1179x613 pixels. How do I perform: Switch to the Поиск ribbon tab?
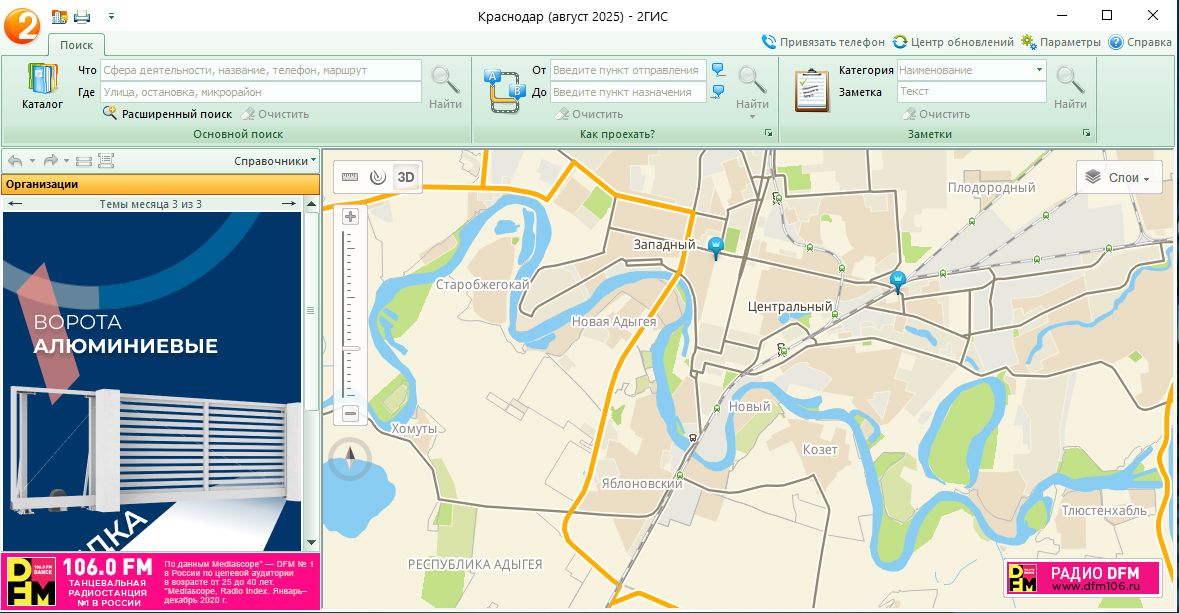(x=76, y=45)
